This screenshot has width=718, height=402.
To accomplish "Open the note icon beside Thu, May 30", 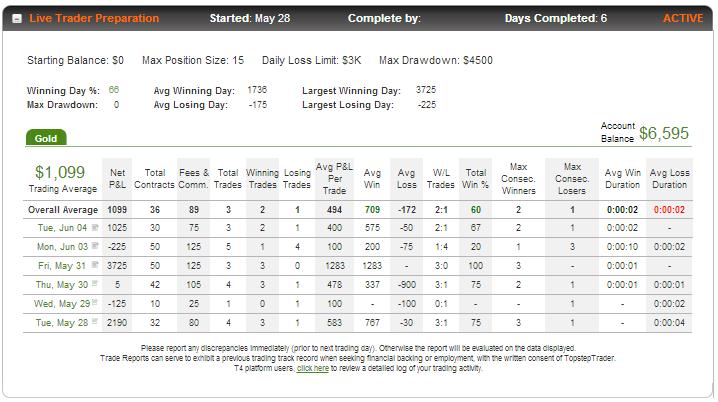I will [95, 283].
